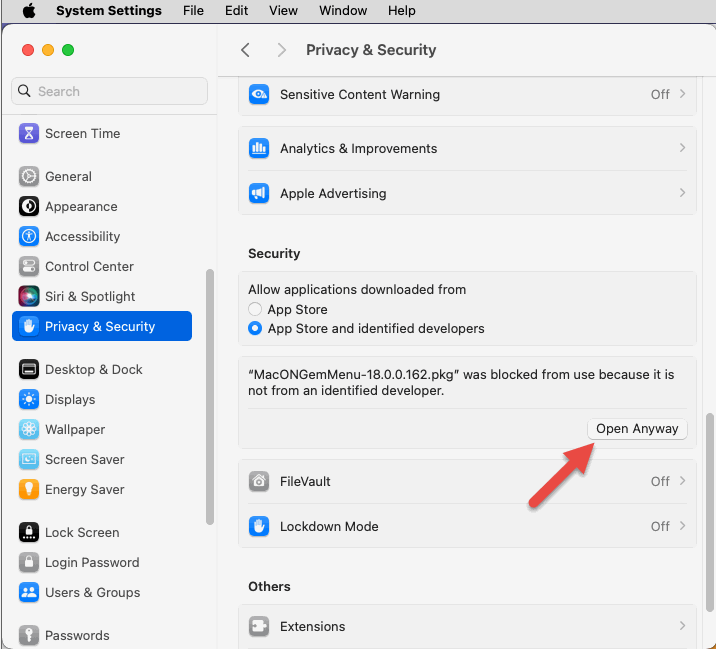Click the FileVault house icon
Viewport: 716px width, 649px height.
pyautogui.click(x=260, y=481)
